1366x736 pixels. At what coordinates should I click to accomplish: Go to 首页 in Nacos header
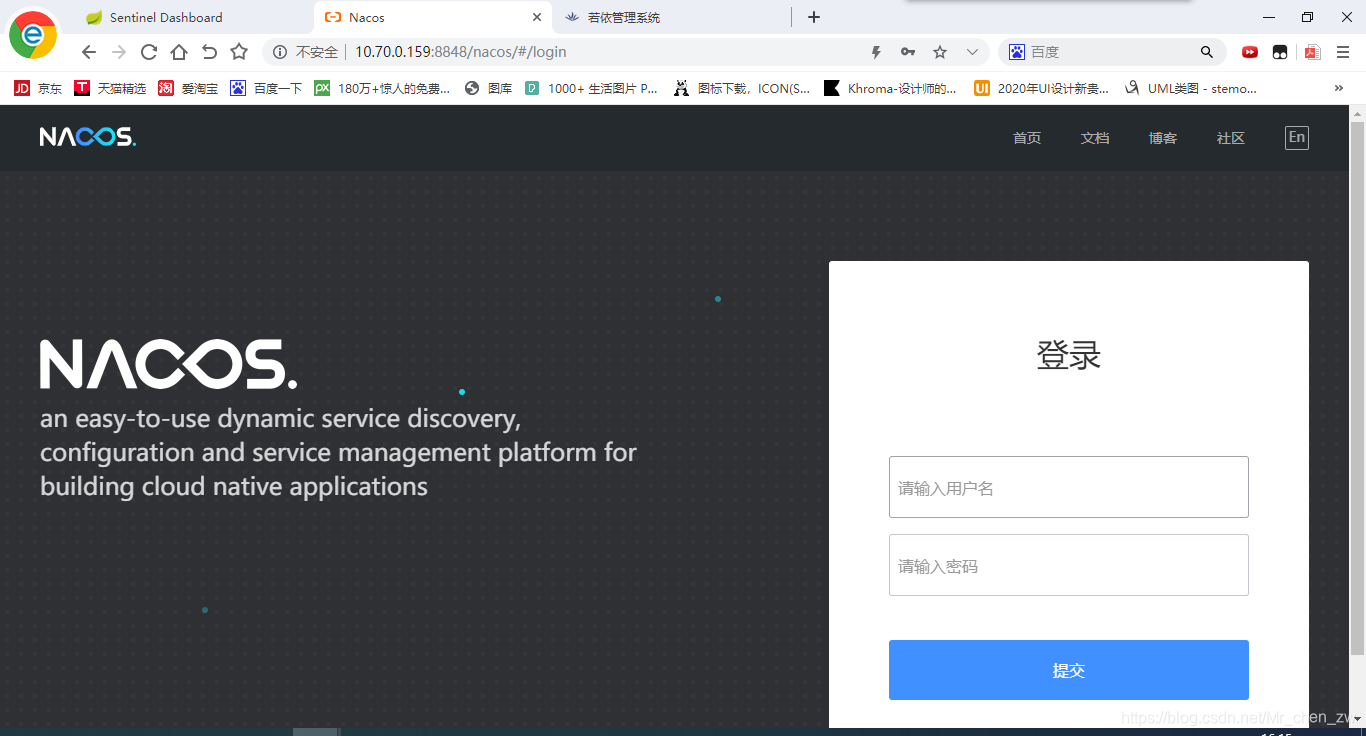click(1027, 138)
